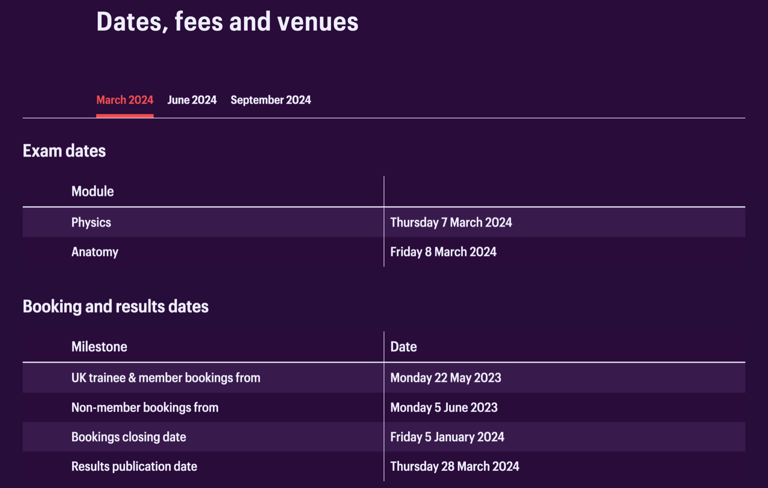Select the Non-member bookings from row
768x488 pixels.
(x=144, y=408)
